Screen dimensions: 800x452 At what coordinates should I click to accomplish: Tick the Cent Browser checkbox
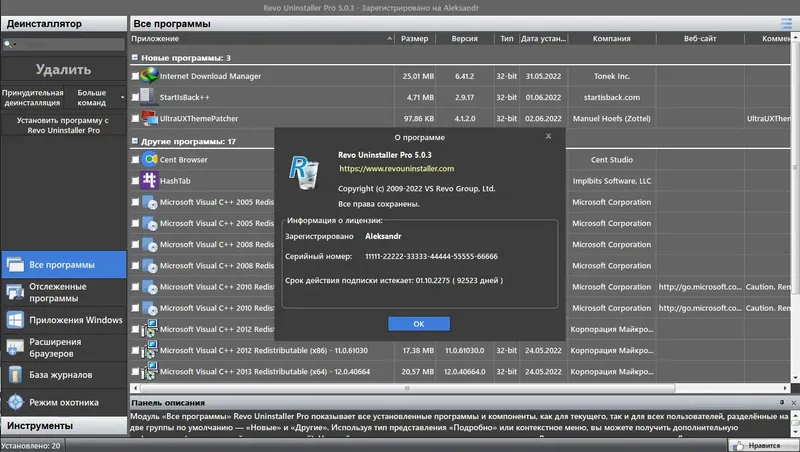coord(135,160)
